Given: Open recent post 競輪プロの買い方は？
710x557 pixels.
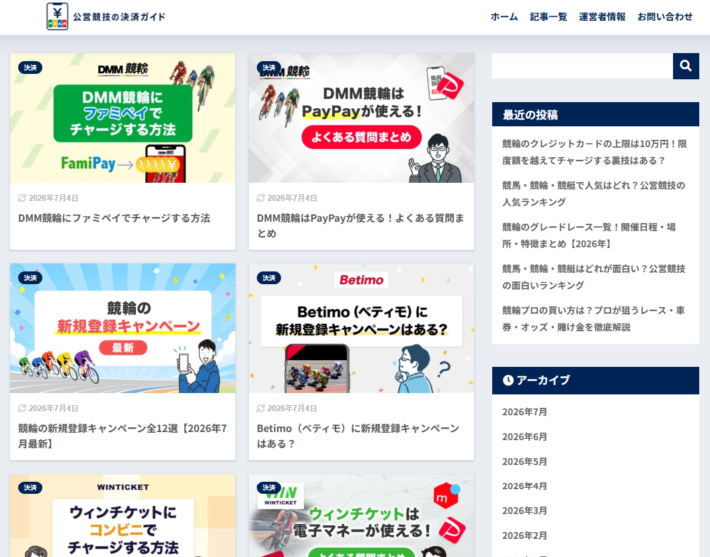Looking at the screenshot, I should tap(593, 319).
